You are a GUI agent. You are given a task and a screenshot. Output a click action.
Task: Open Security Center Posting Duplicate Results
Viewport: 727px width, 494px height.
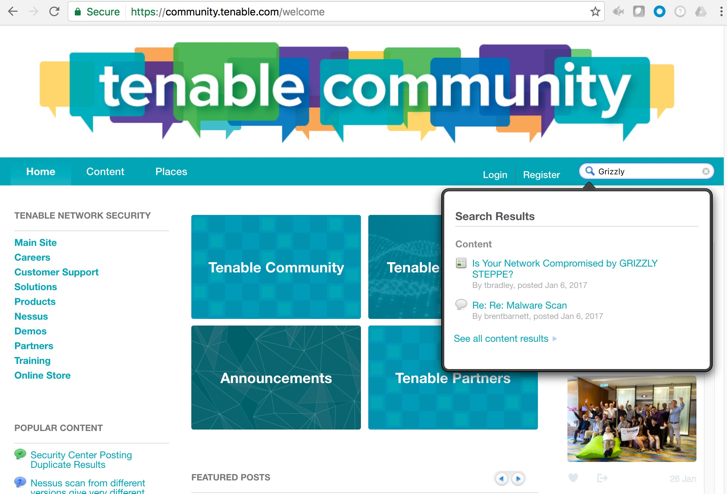pos(81,460)
